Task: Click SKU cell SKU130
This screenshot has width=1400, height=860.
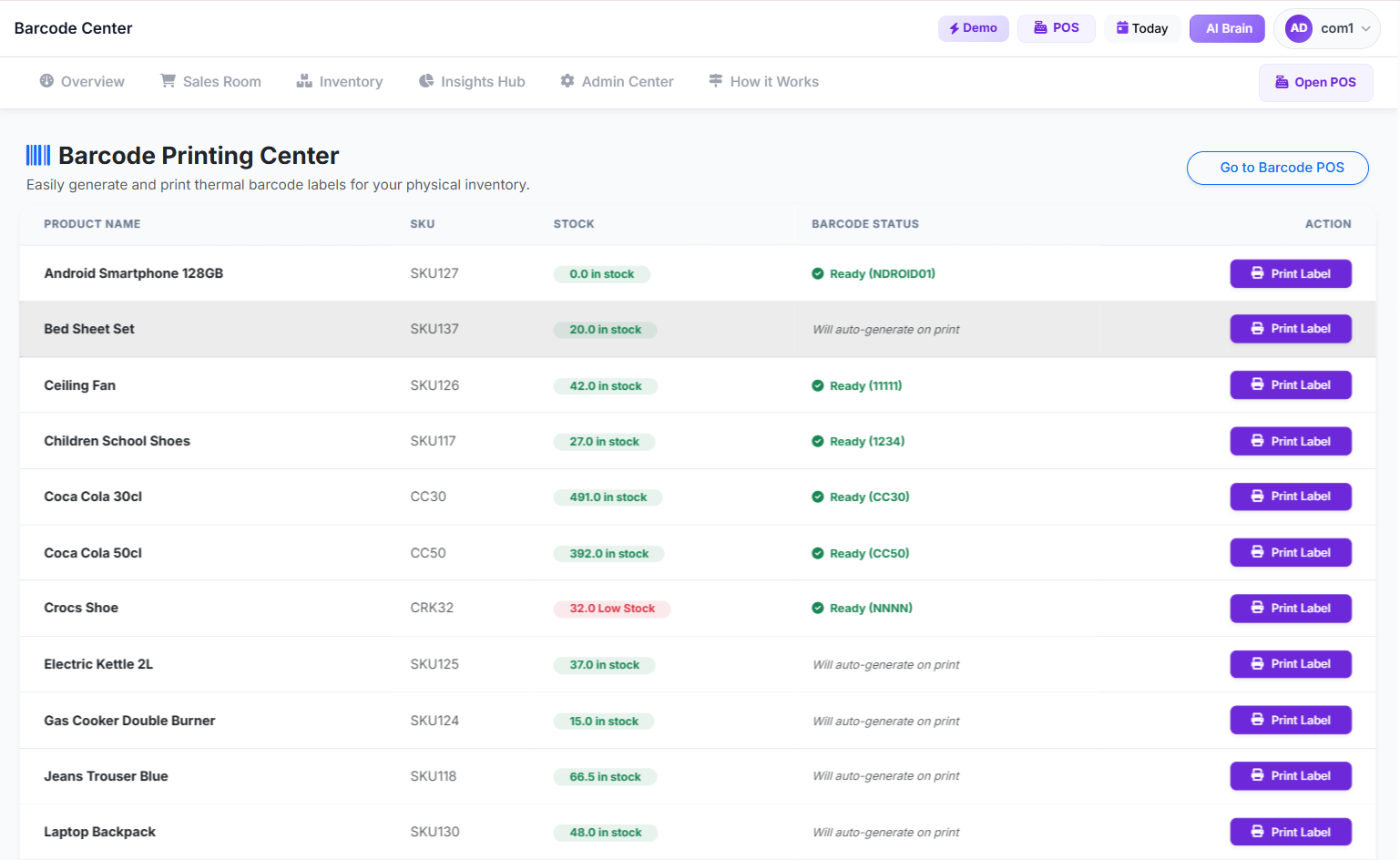Action: pyautogui.click(x=434, y=832)
